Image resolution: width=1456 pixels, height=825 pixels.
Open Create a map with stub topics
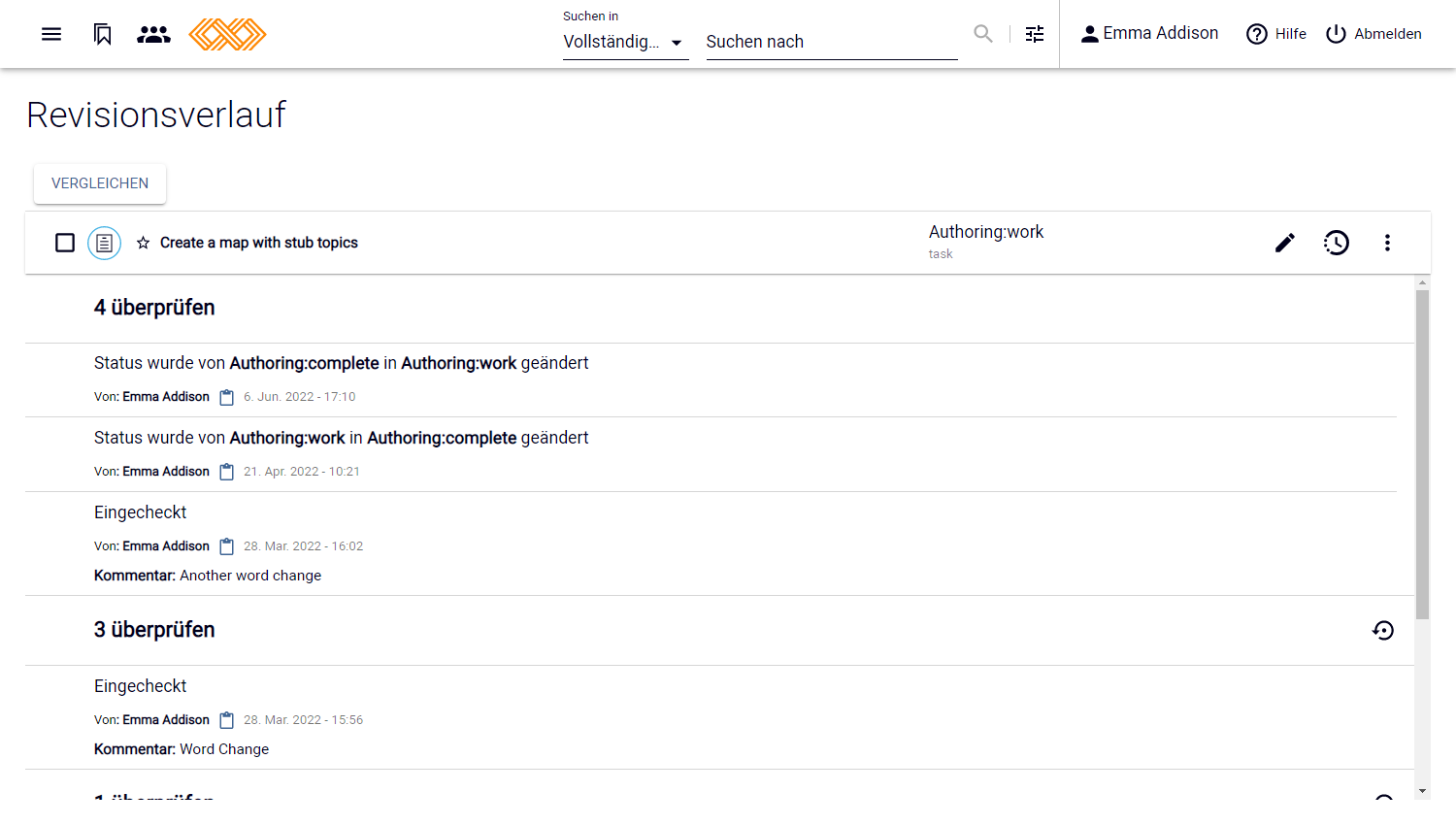click(259, 243)
